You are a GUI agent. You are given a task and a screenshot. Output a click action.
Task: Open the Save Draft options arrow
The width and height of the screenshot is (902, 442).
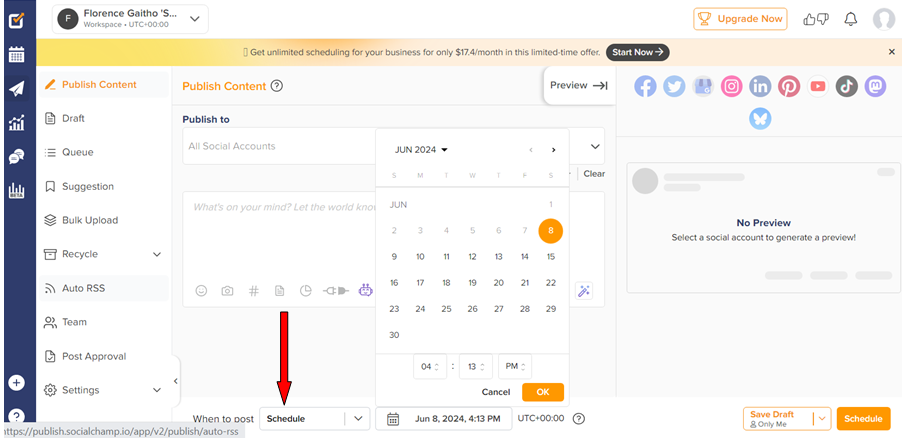[x=823, y=418]
